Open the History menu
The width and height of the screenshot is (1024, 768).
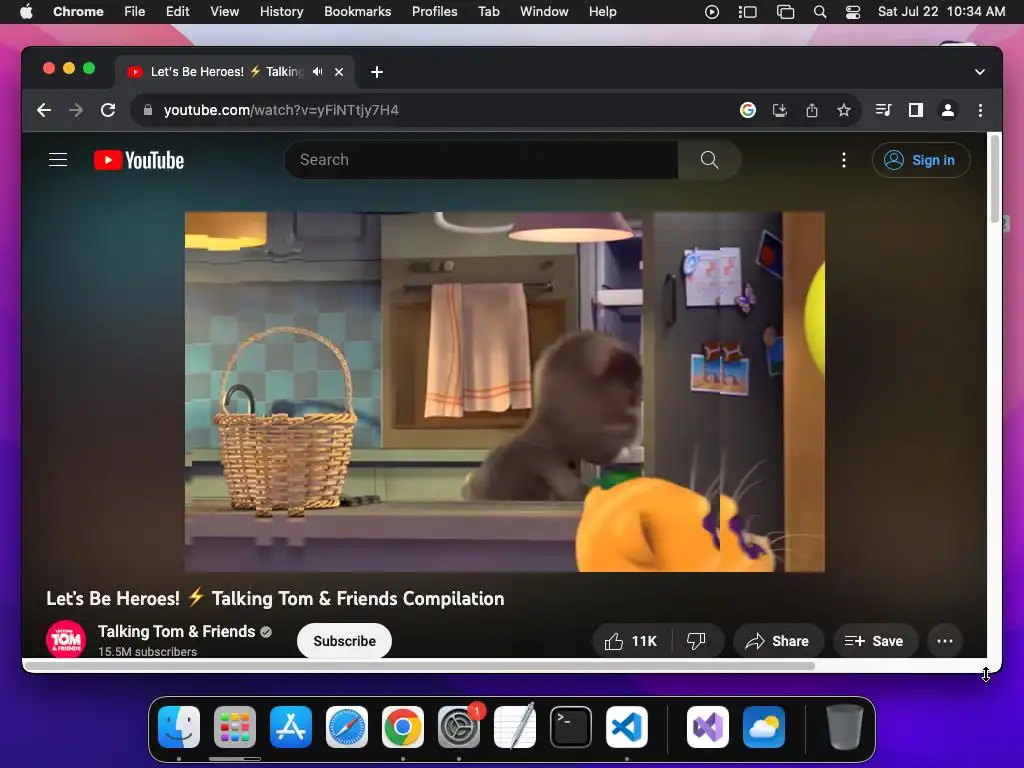coord(281,12)
